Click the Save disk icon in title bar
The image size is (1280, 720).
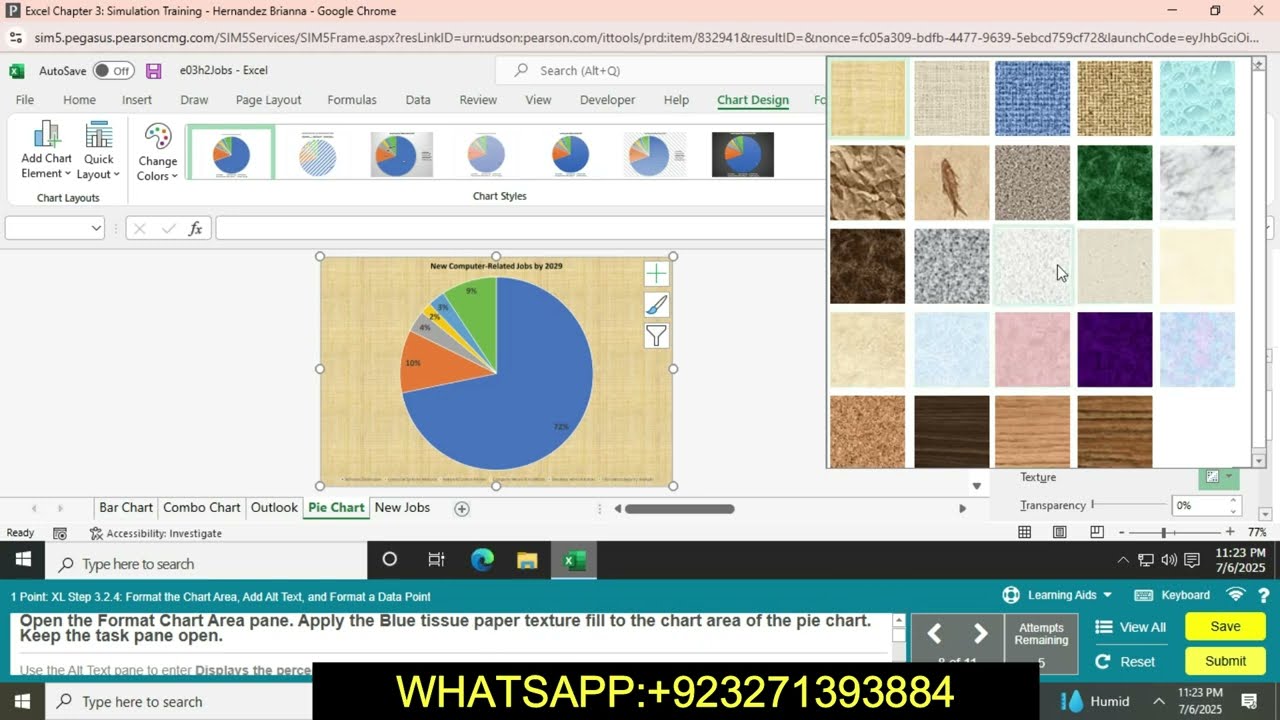(153, 71)
